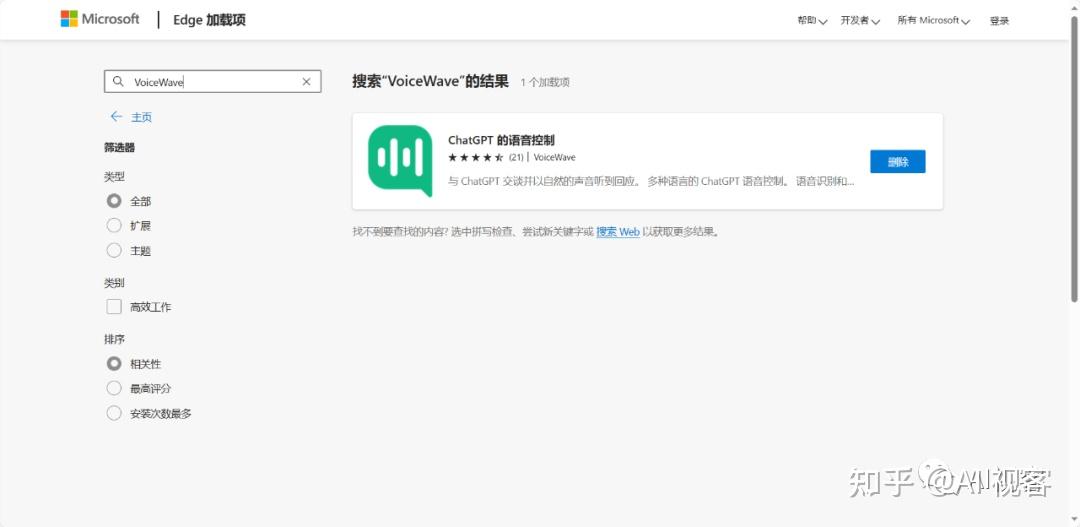The width and height of the screenshot is (1080, 527).
Task: Click the Microsoft logo
Action: tap(100, 19)
